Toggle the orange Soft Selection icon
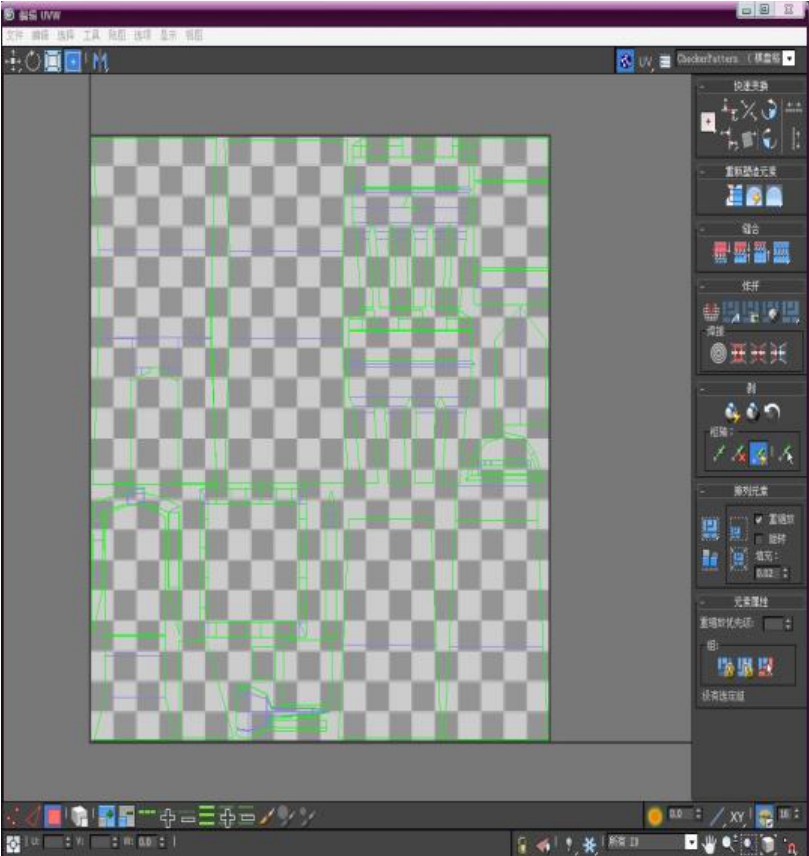 click(655, 817)
